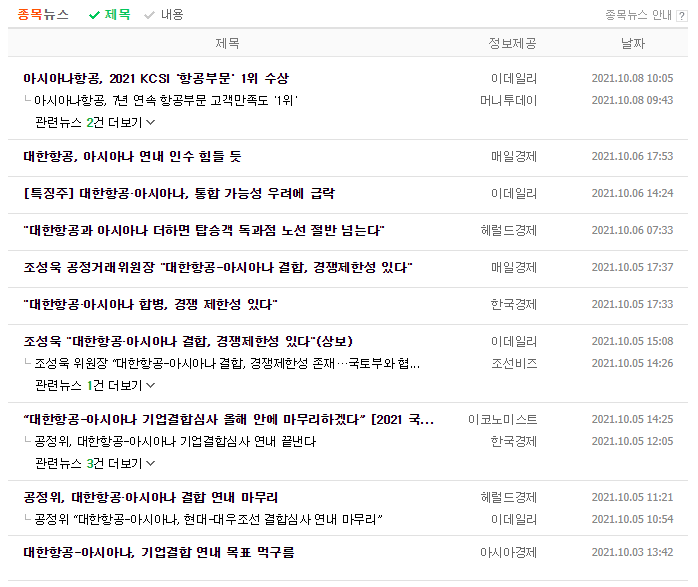This screenshot has width=698, height=587.
Task: Expand 관련뉴스 1건 더보기
Action: click(x=95, y=385)
